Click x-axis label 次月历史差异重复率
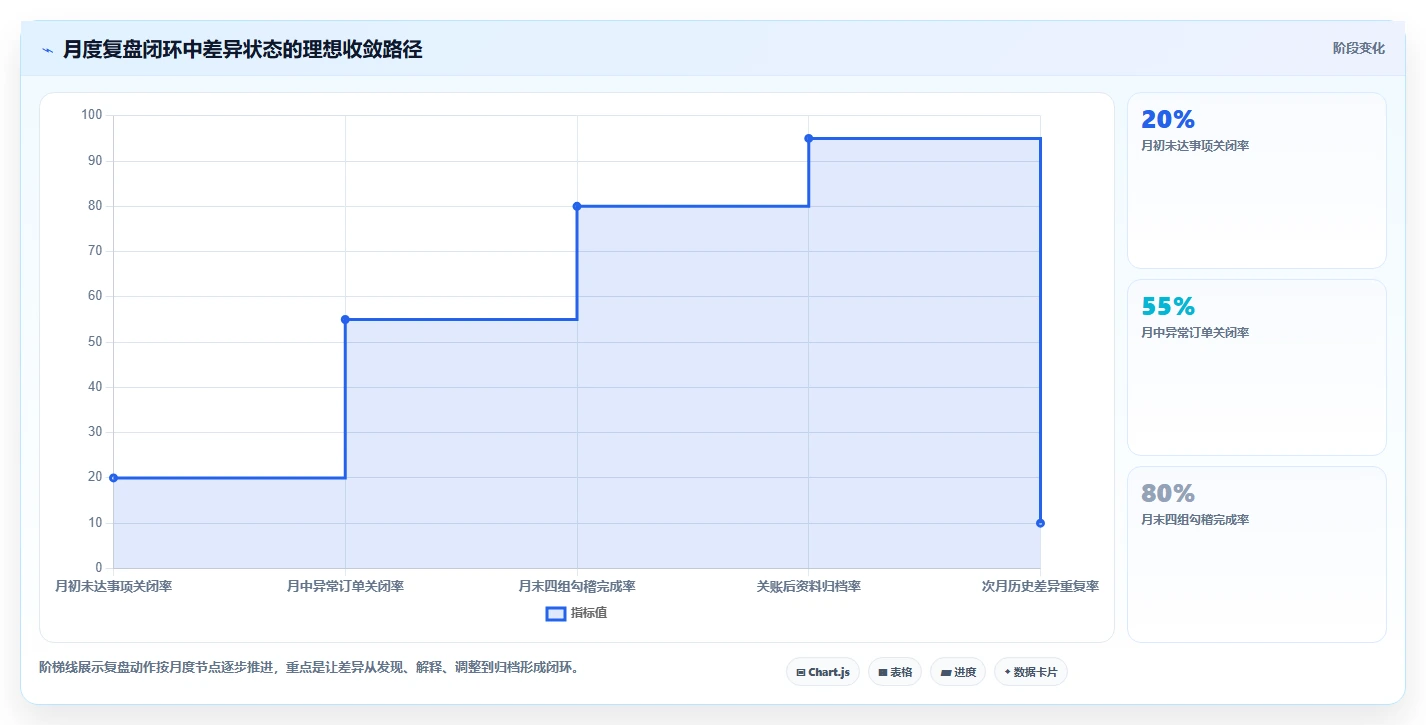The width and height of the screenshot is (1426, 725). pyautogui.click(x=1040, y=586)
